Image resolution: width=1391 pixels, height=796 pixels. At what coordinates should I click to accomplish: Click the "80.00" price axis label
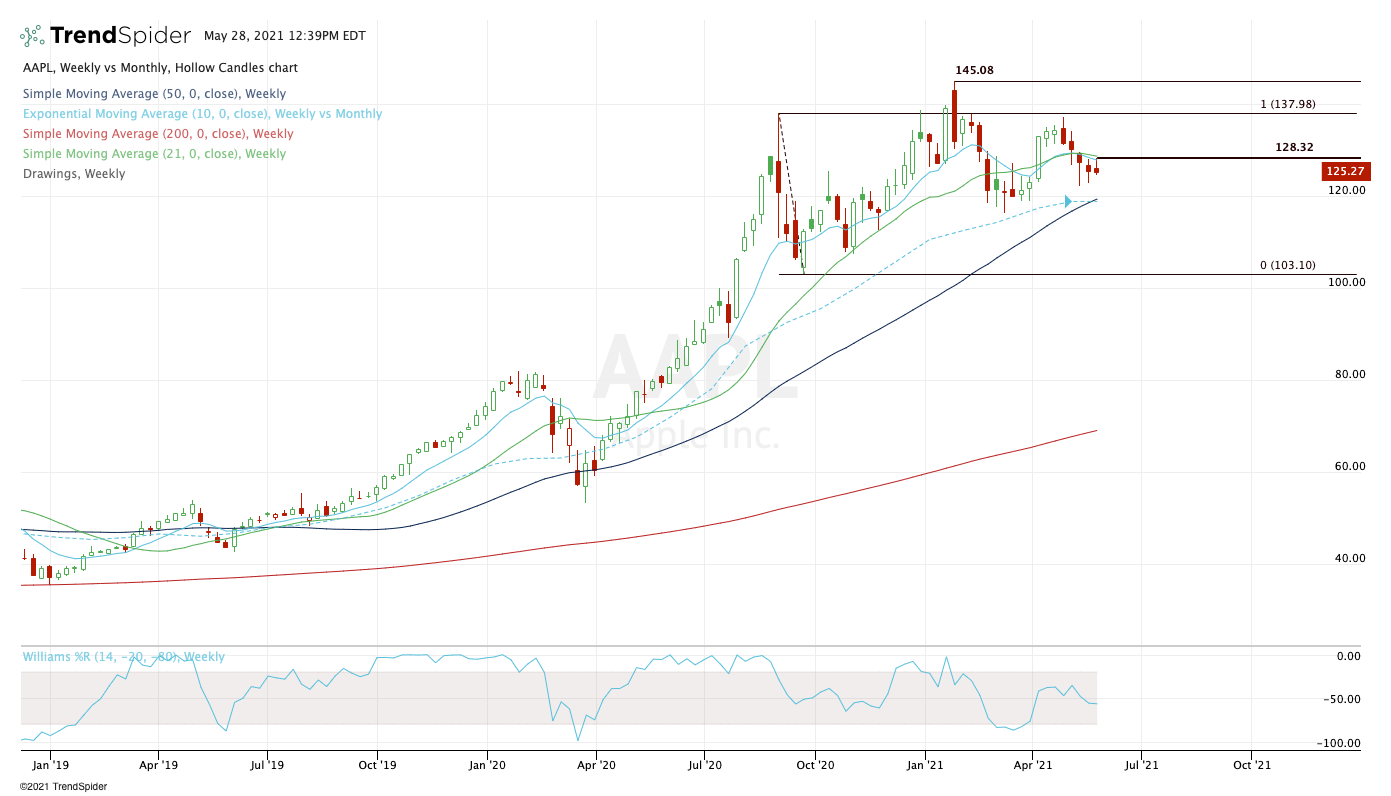[1349, 374]
